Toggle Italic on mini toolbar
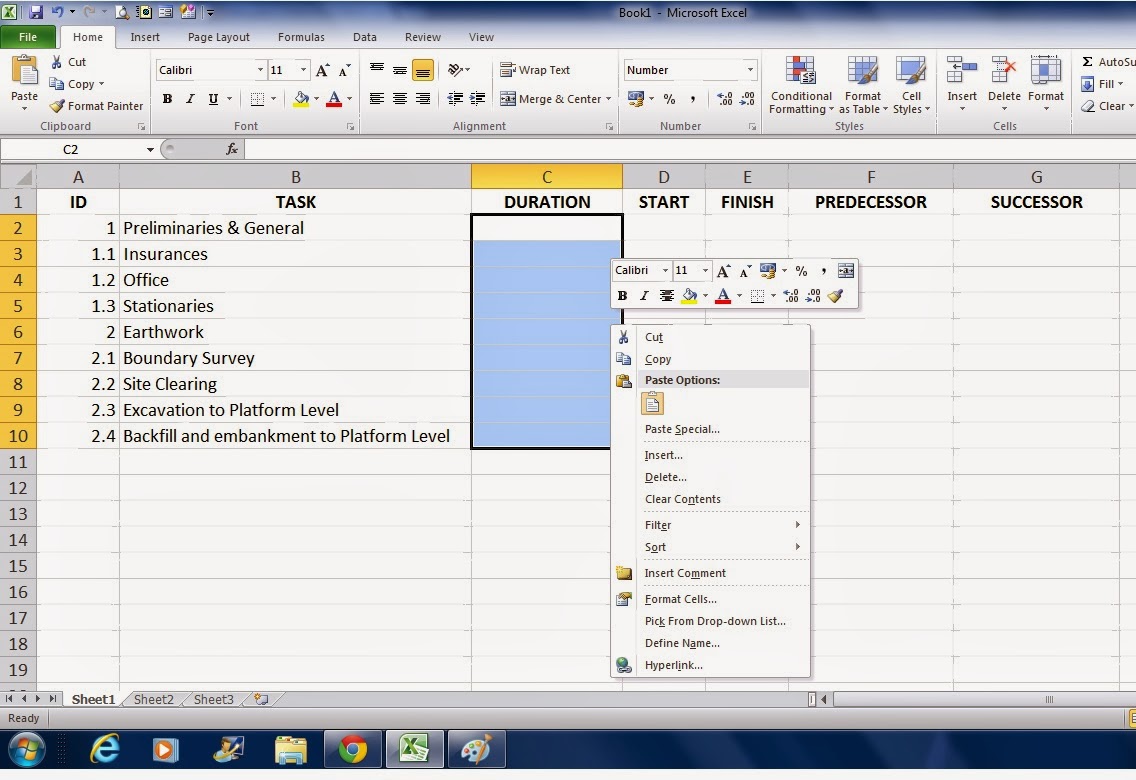This screenshot has width=1136, height=780. click(x=644, y=295)
